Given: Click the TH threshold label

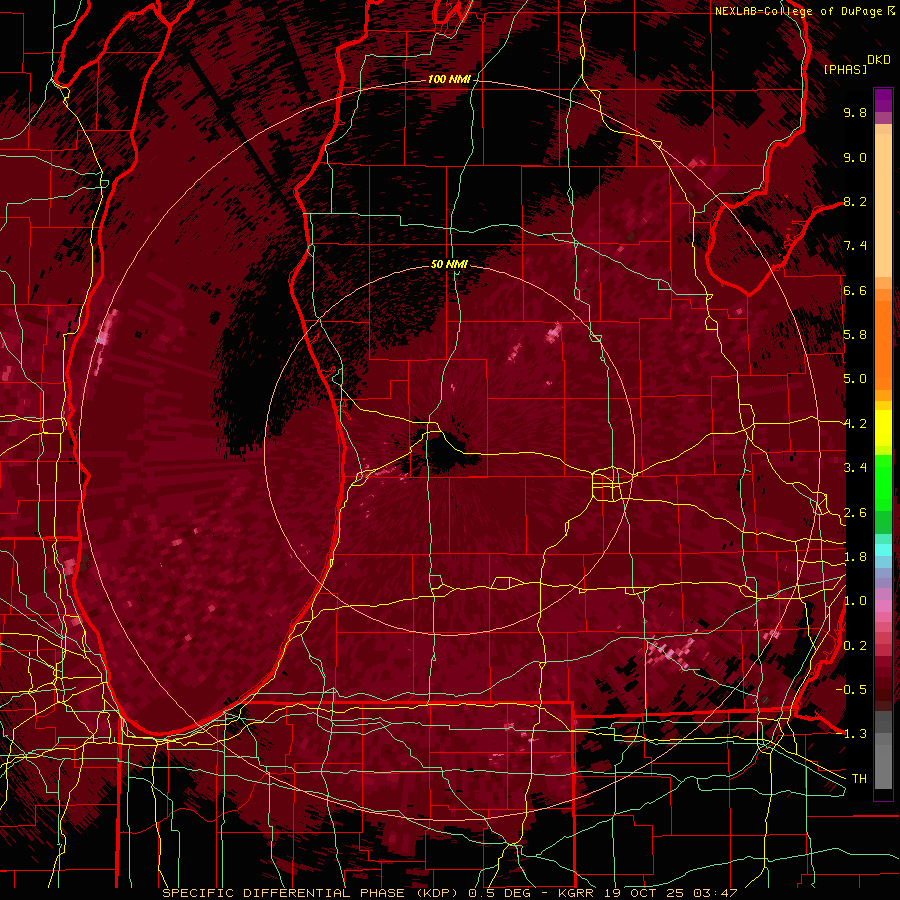Looking at the screenshot, I should point(859,779).
